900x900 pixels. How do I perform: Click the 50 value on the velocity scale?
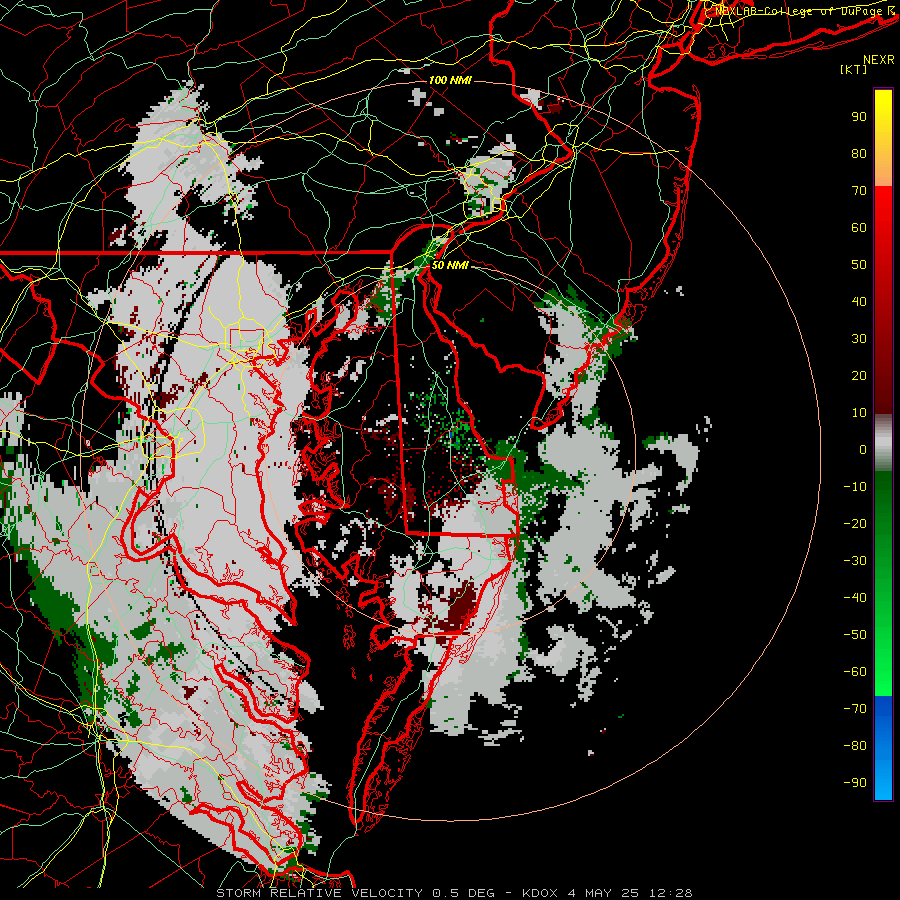(859, 265)
